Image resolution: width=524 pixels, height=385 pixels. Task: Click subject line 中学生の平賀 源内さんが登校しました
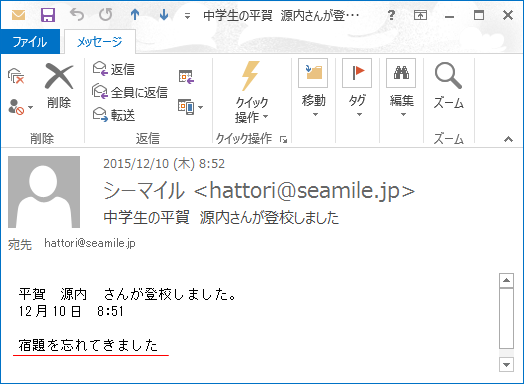coord(221,218)
